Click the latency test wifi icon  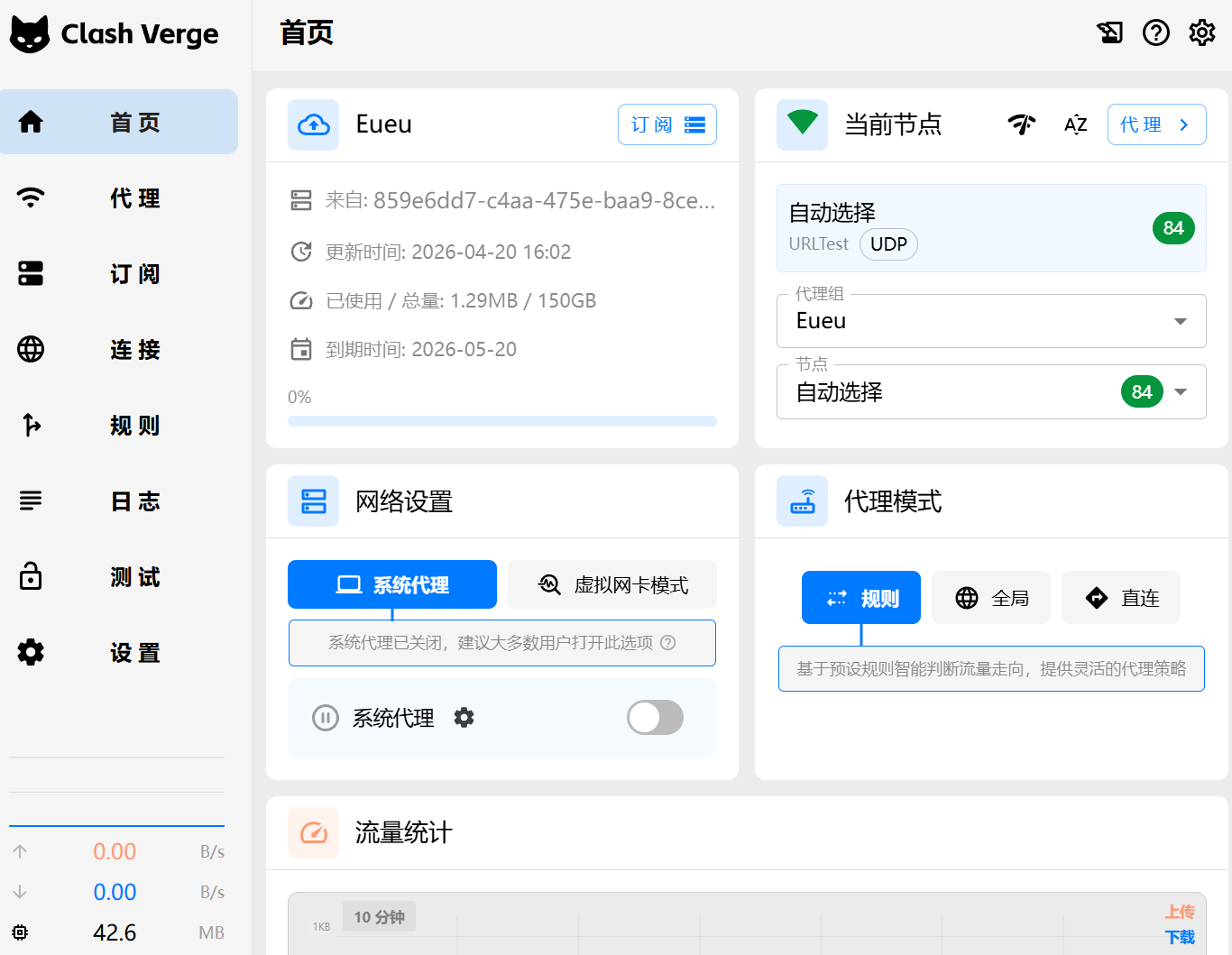pos(1022,124)
